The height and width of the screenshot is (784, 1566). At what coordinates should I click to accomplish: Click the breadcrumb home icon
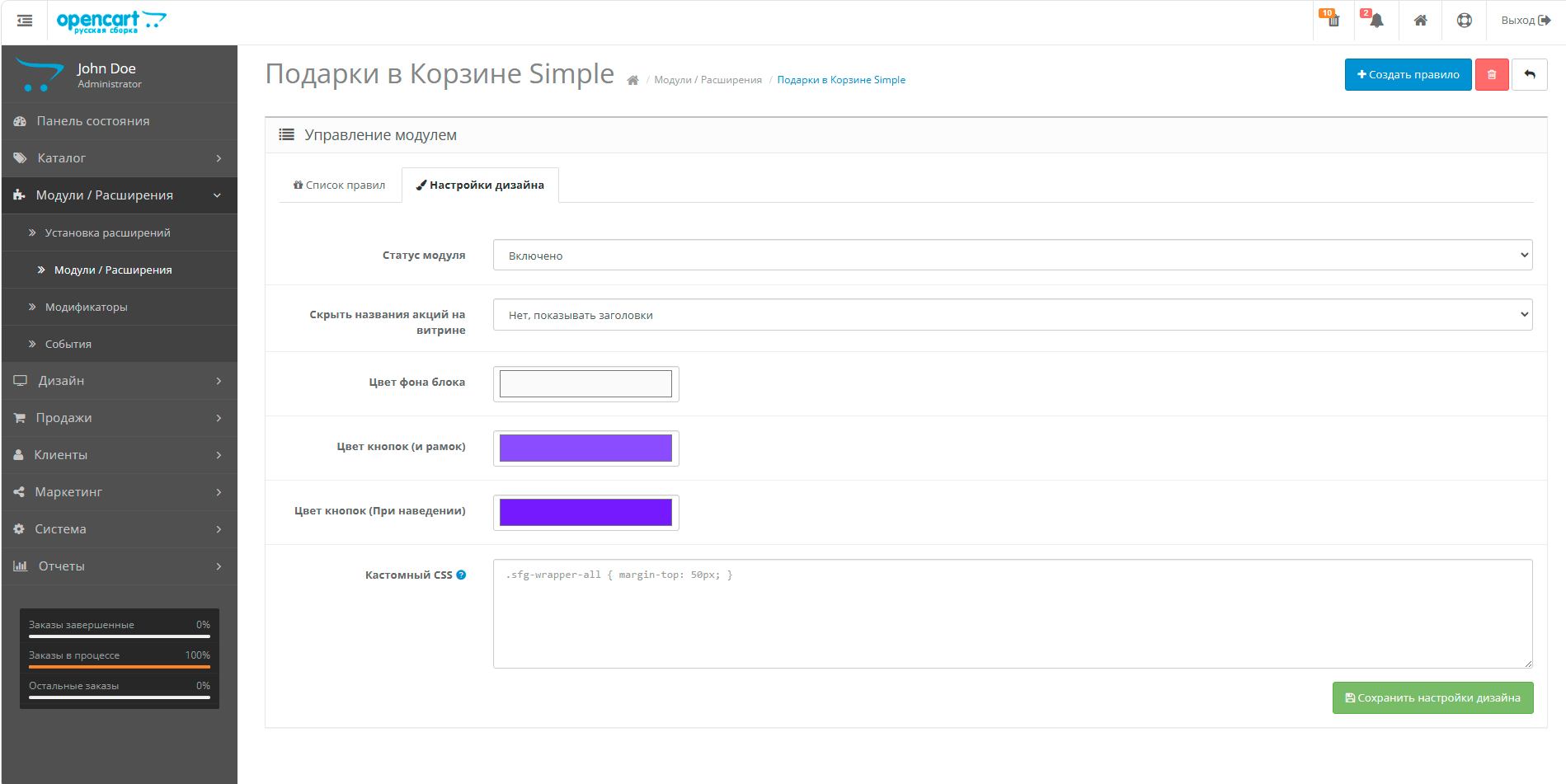point(633,81)
